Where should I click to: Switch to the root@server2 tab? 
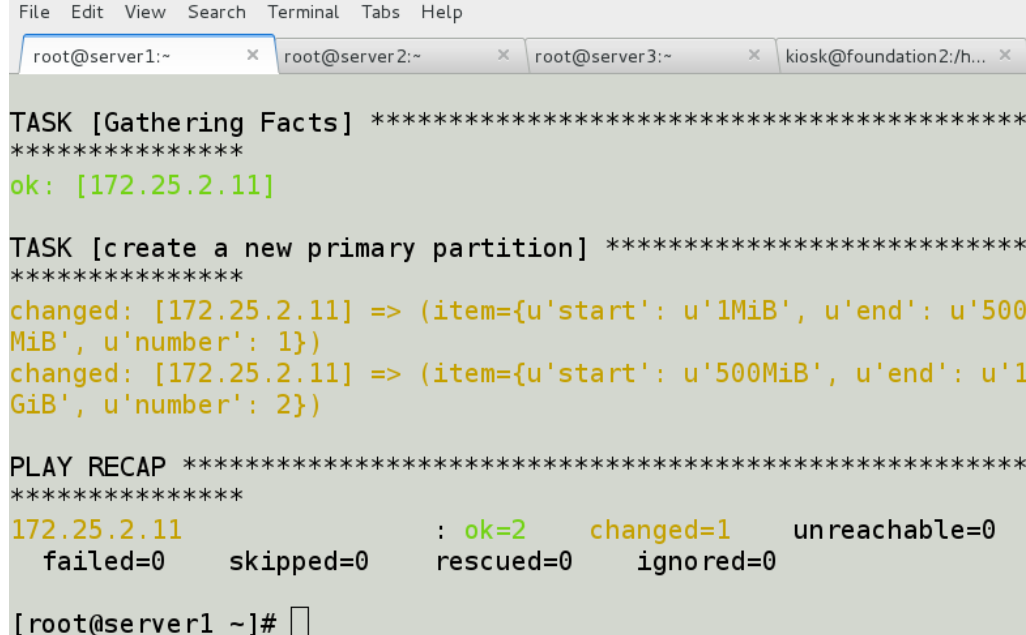[x=400, y=56]
